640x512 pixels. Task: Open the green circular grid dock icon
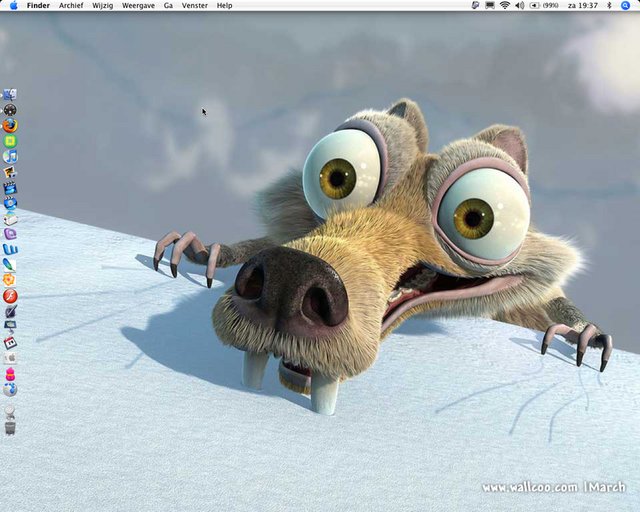pos(10,141)
